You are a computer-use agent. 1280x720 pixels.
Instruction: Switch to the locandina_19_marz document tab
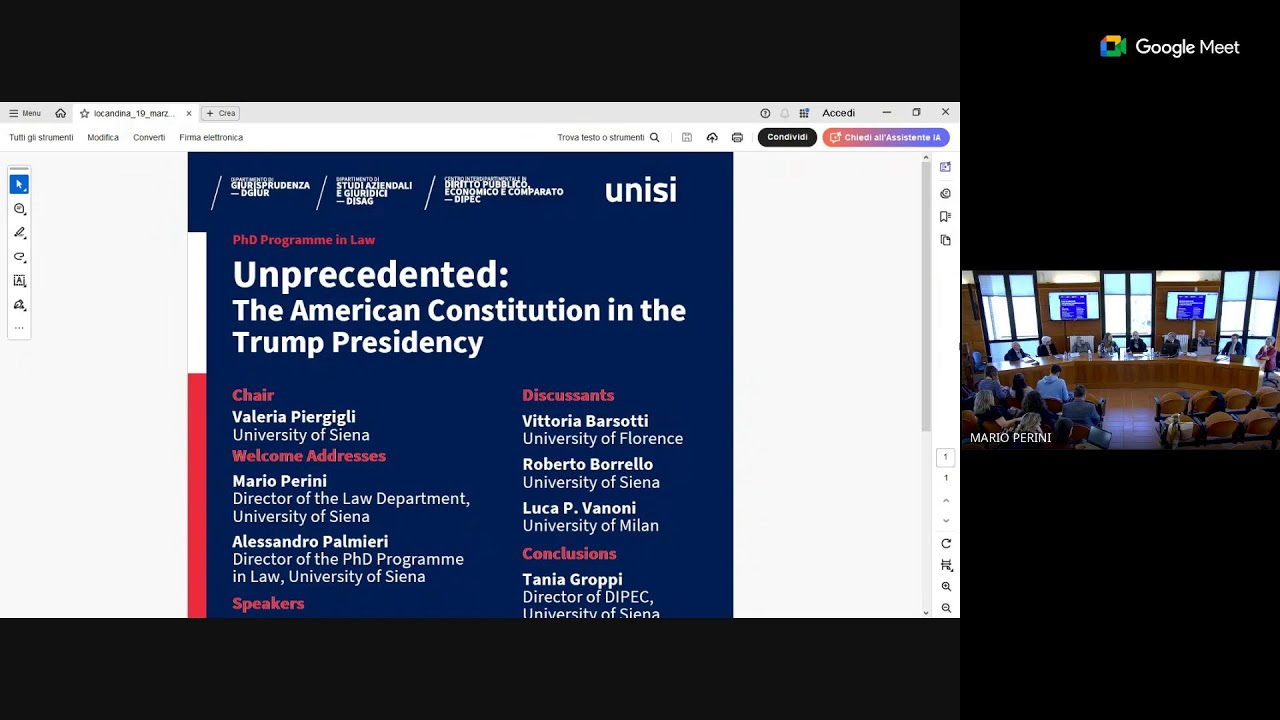coord(135,113)
